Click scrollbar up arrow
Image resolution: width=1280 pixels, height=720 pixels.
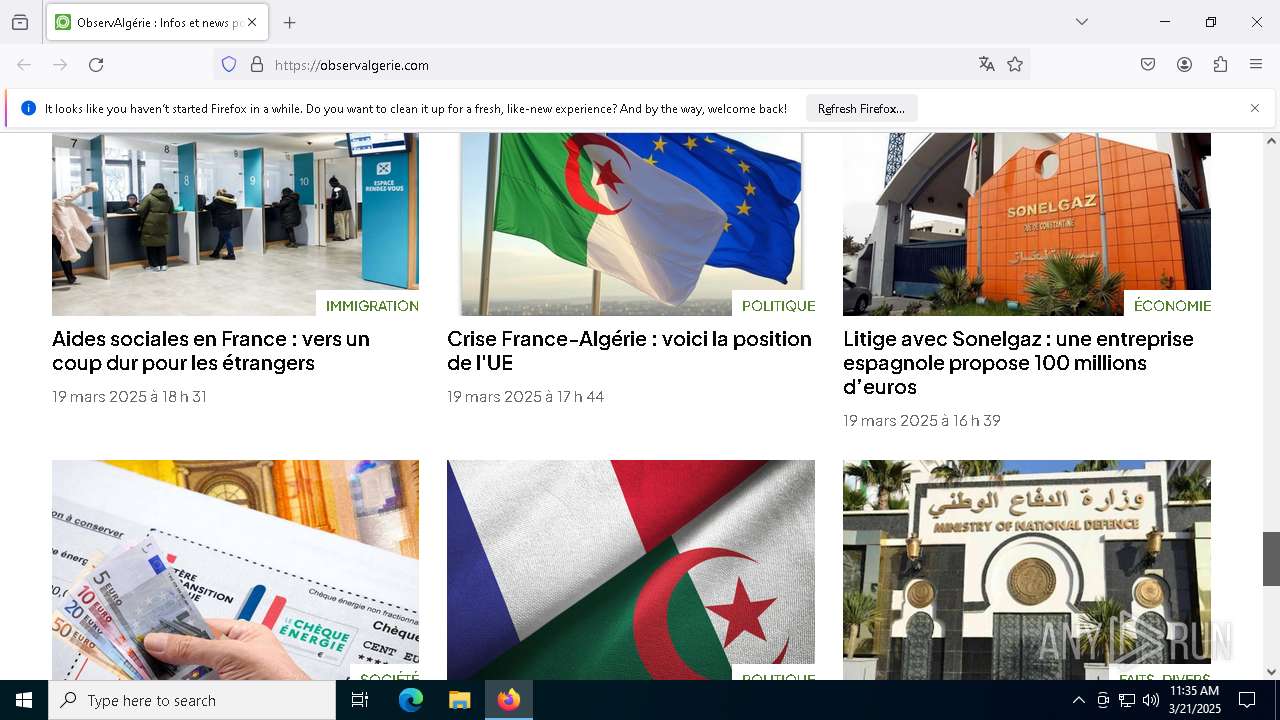point(1271,141)
